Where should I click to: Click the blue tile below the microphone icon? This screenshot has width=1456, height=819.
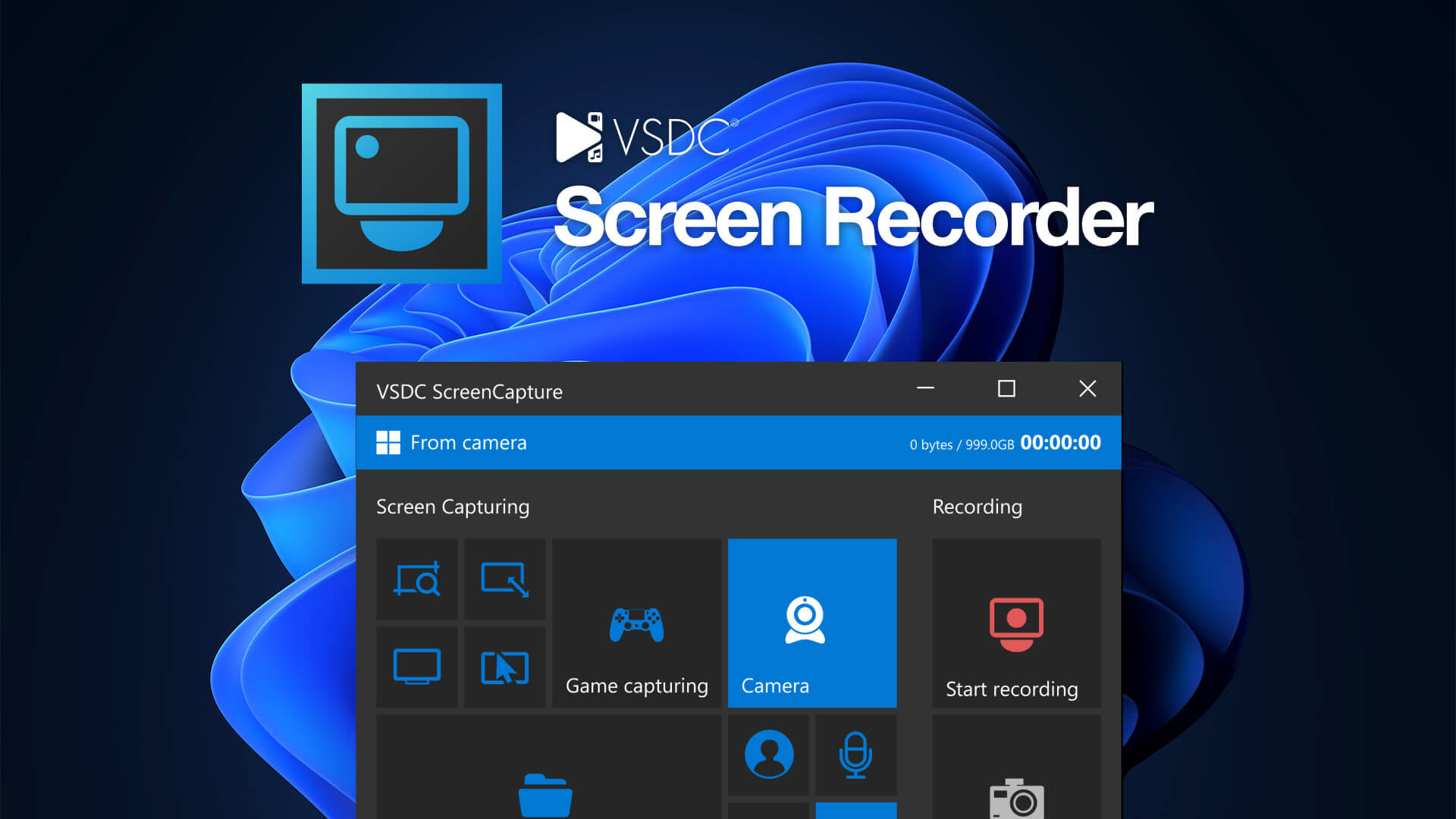[855, 811]
